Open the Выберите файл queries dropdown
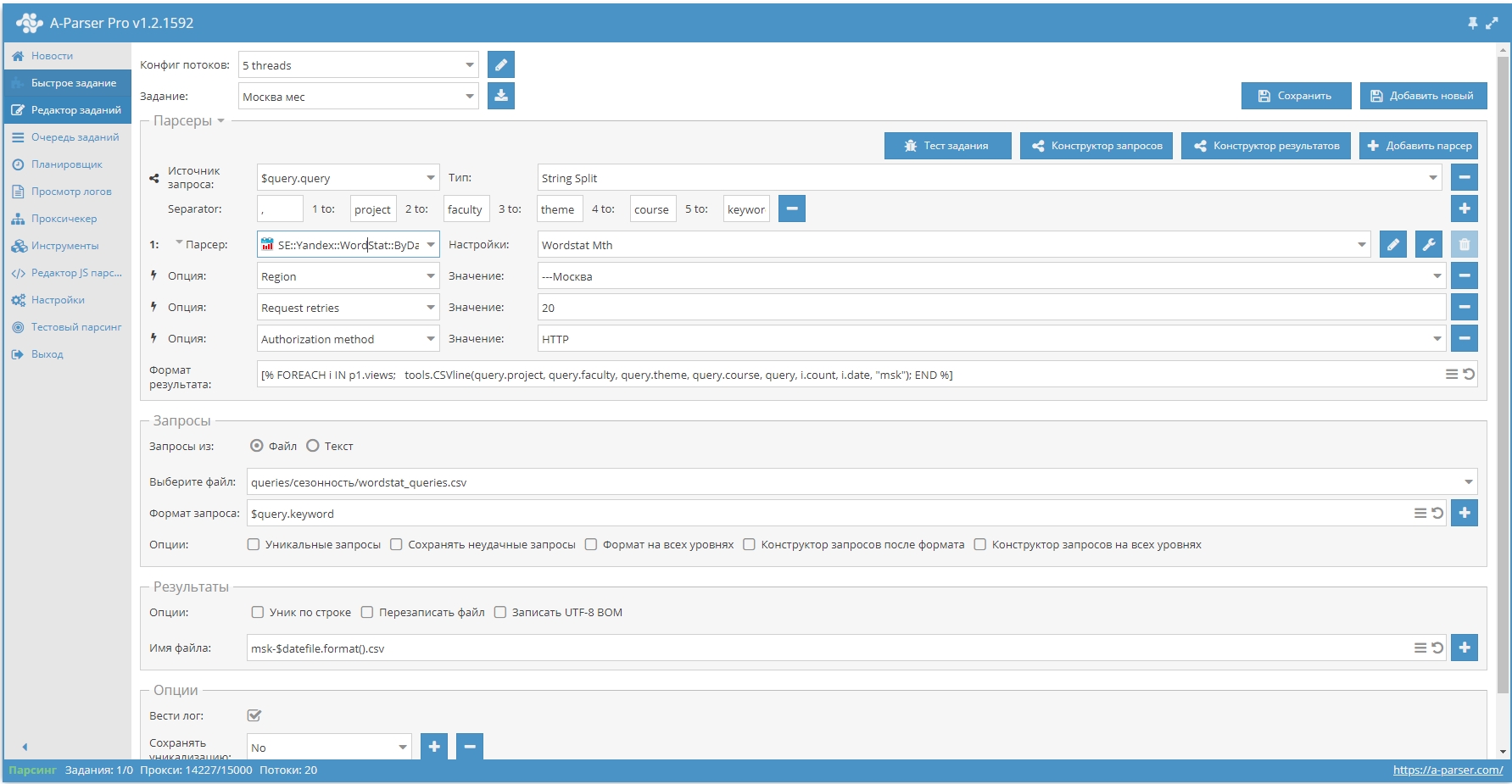Viewport: 1512px width, 784px height. (1468, 482)
